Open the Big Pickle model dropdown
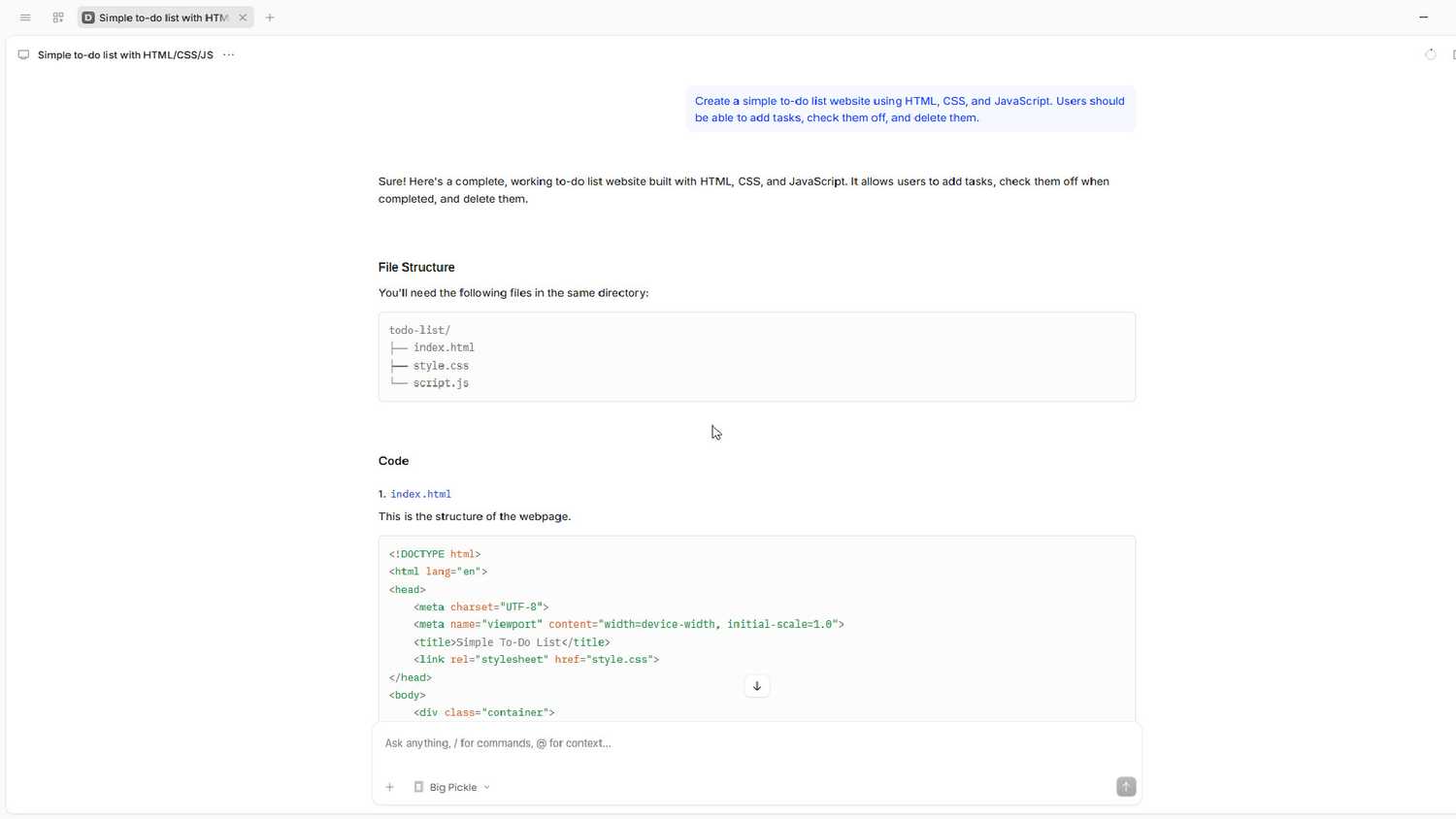 [x=452, y=787]
